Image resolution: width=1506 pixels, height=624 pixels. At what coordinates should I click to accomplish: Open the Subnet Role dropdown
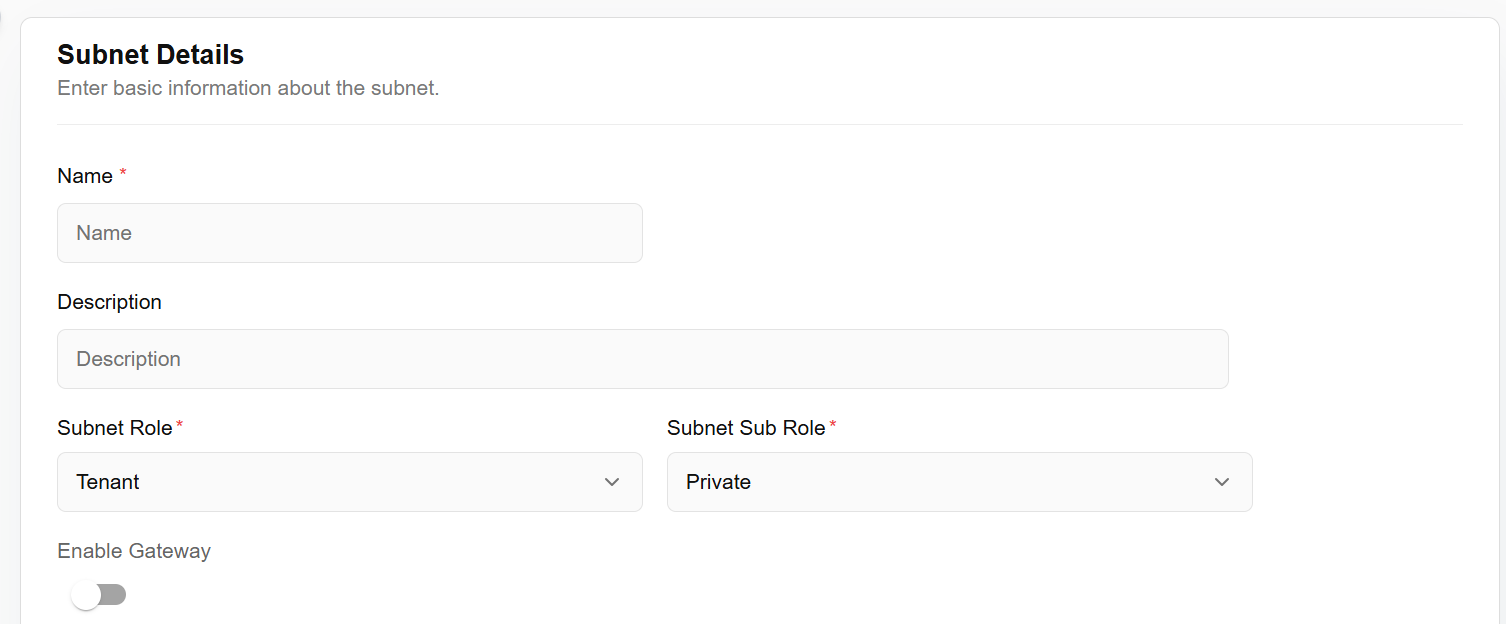coord(349,482)
